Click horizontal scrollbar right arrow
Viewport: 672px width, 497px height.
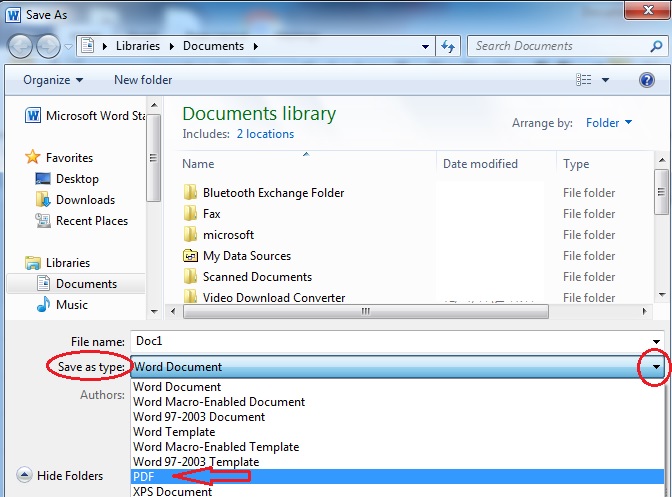coord(644,311)
